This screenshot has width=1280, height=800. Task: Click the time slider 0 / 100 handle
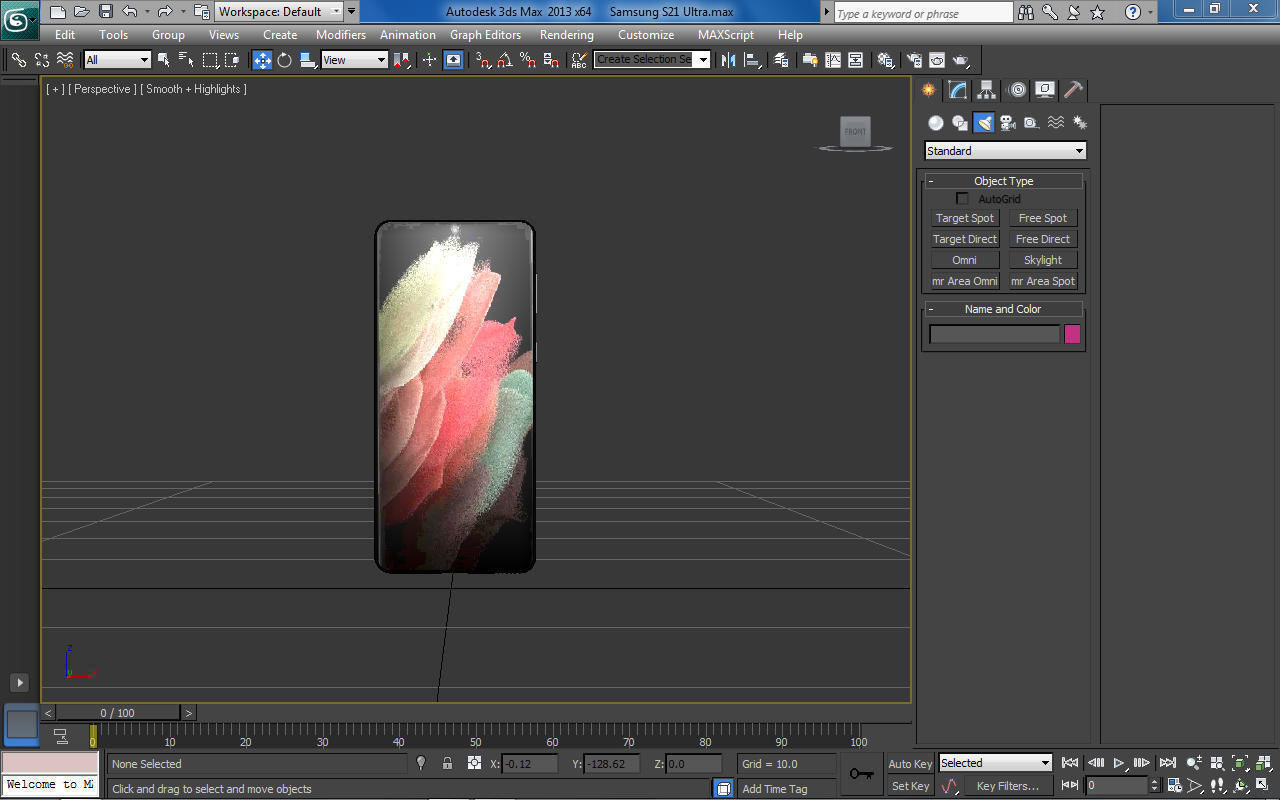[x=118, y=713]
